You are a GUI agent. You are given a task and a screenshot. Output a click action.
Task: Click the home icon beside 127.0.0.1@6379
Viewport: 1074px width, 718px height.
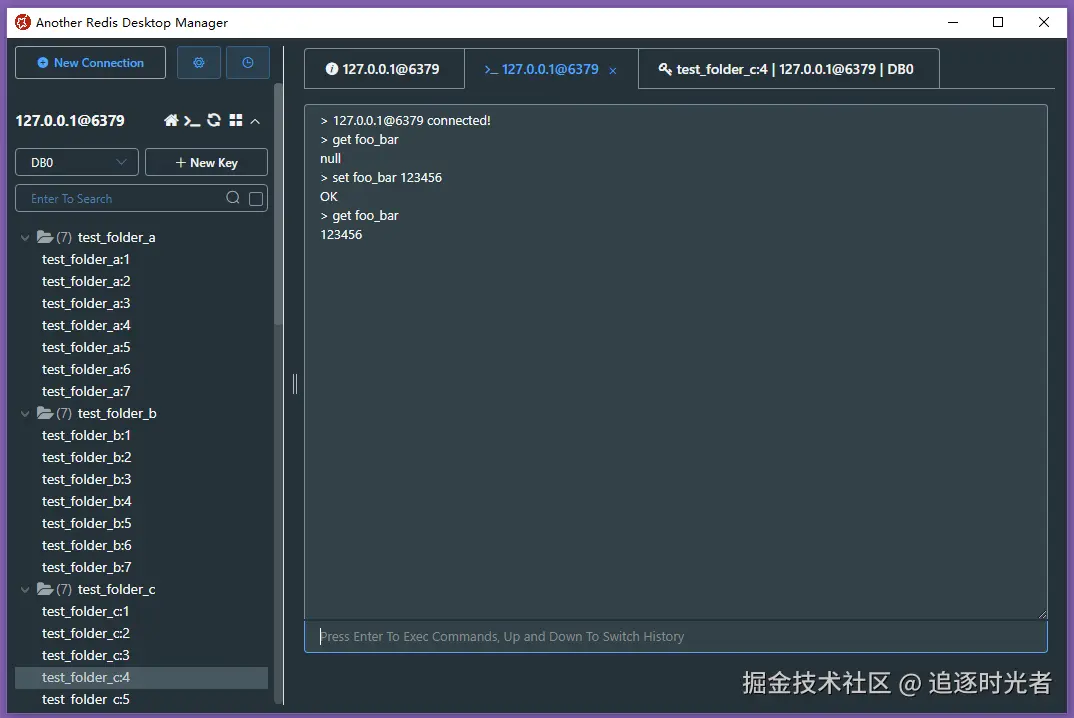tap(171, 121)
